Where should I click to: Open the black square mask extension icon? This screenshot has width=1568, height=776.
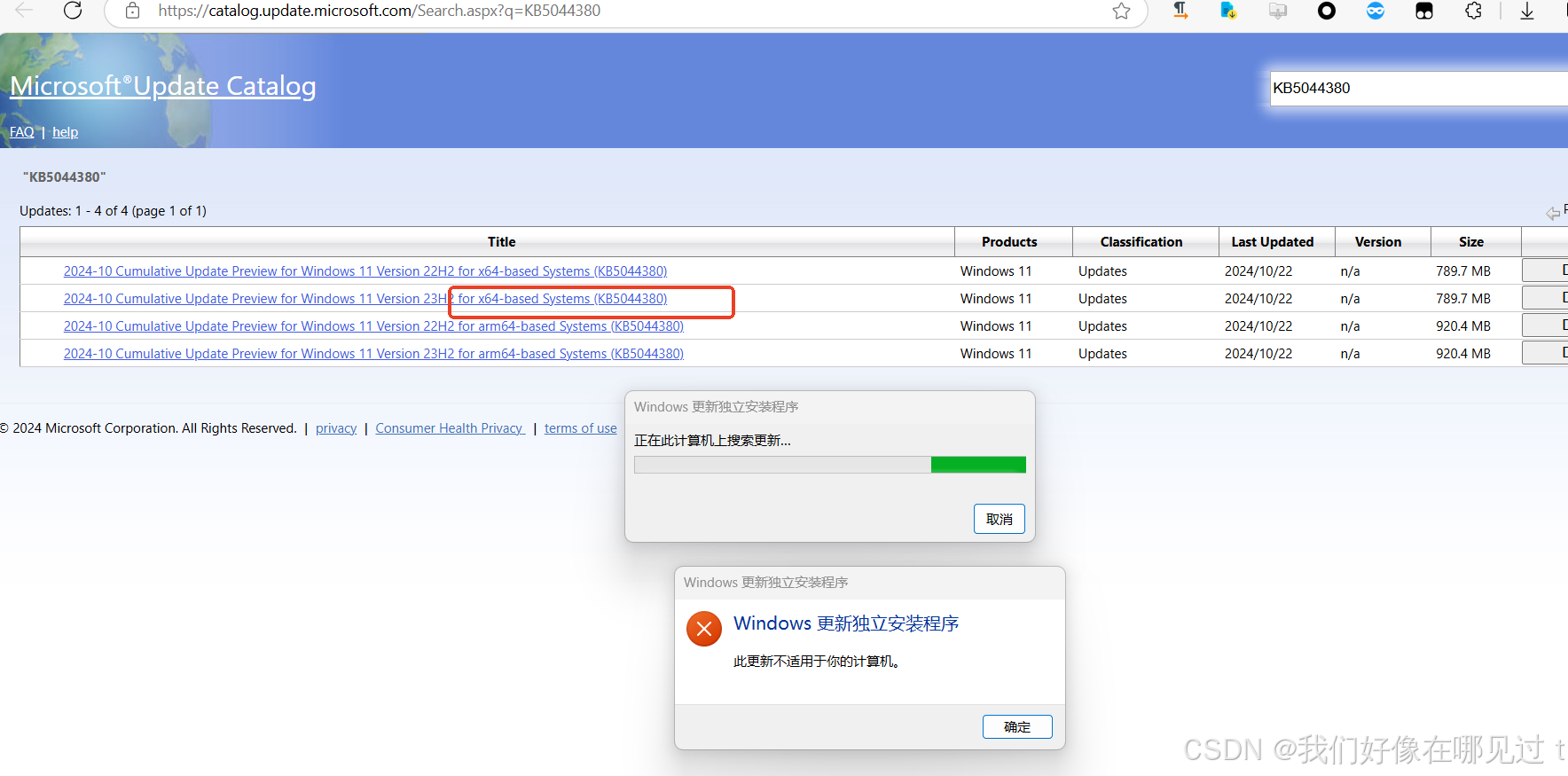pyautogui.click(x=1424, y=11)
